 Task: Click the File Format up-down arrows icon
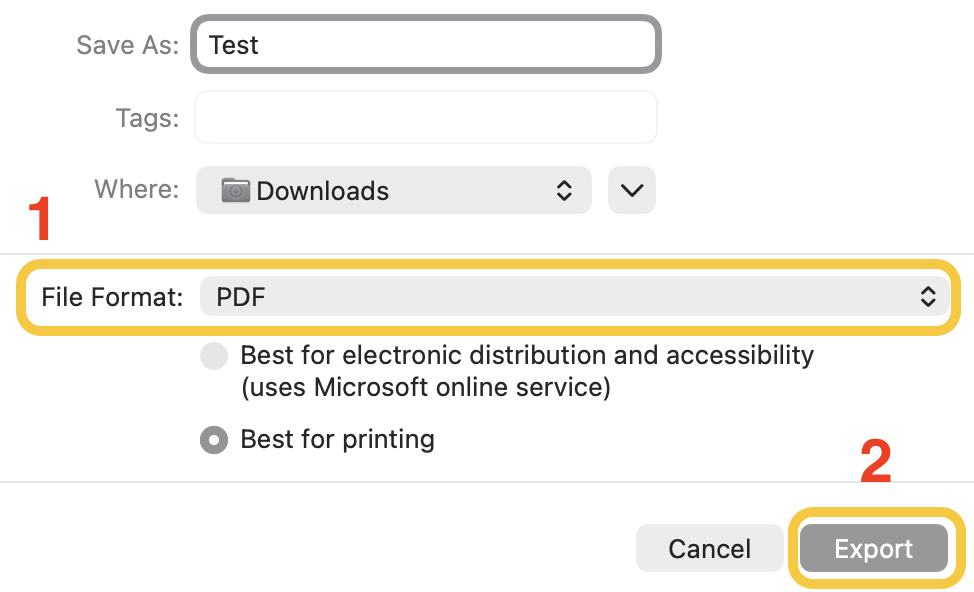928,296
